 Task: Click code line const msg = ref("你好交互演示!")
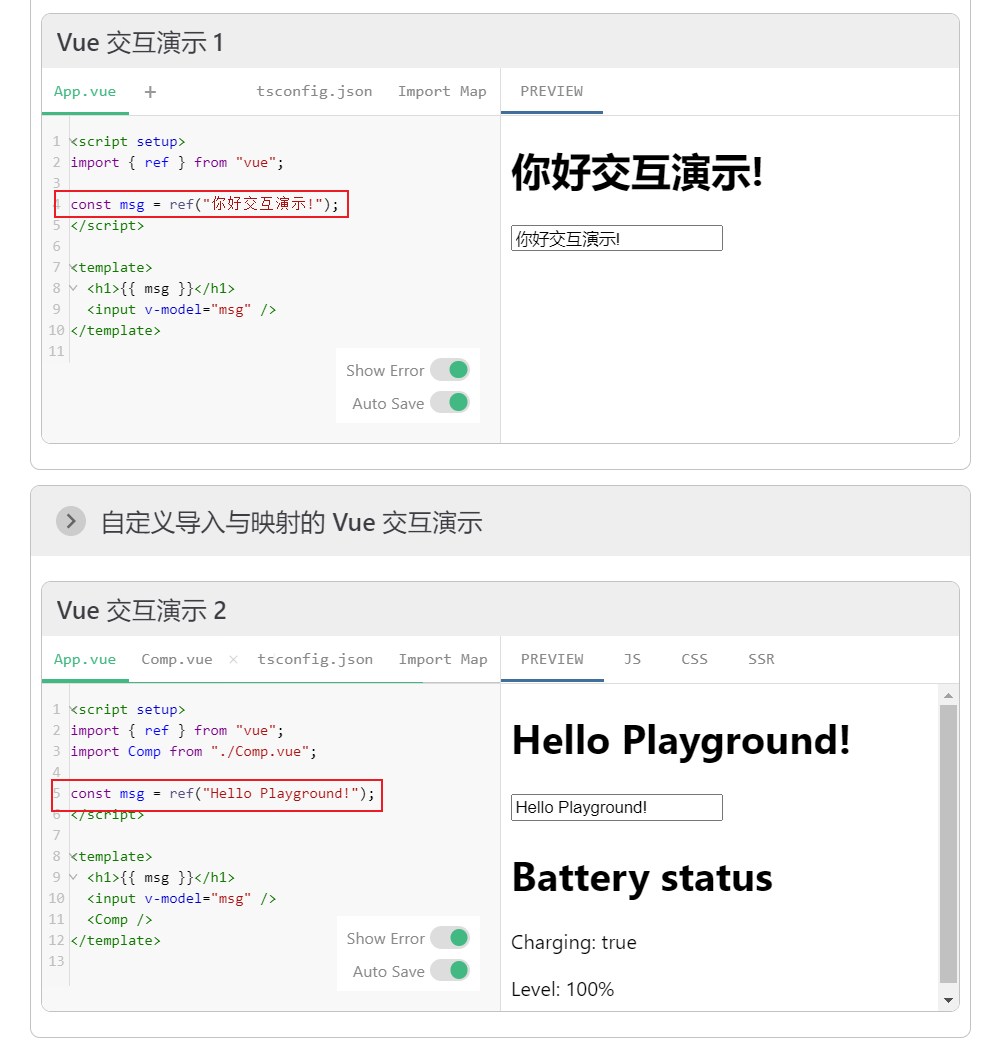205,204
